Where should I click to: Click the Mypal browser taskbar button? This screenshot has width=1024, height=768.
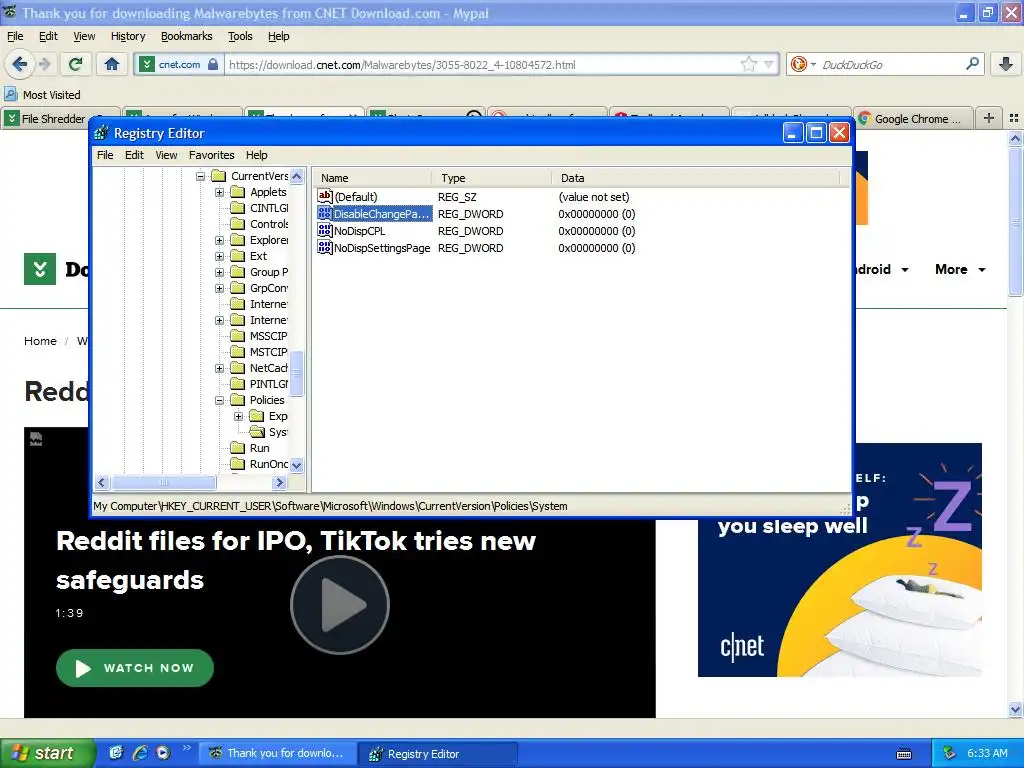[278, 754]
